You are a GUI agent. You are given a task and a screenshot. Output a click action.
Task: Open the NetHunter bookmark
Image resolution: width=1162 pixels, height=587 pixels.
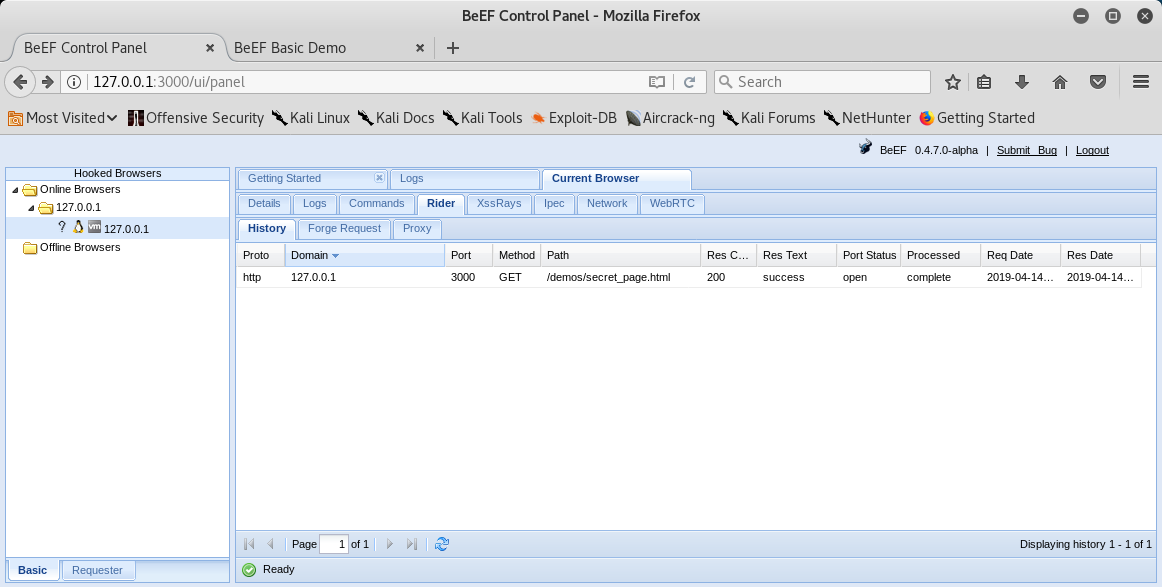pos(867,118)
